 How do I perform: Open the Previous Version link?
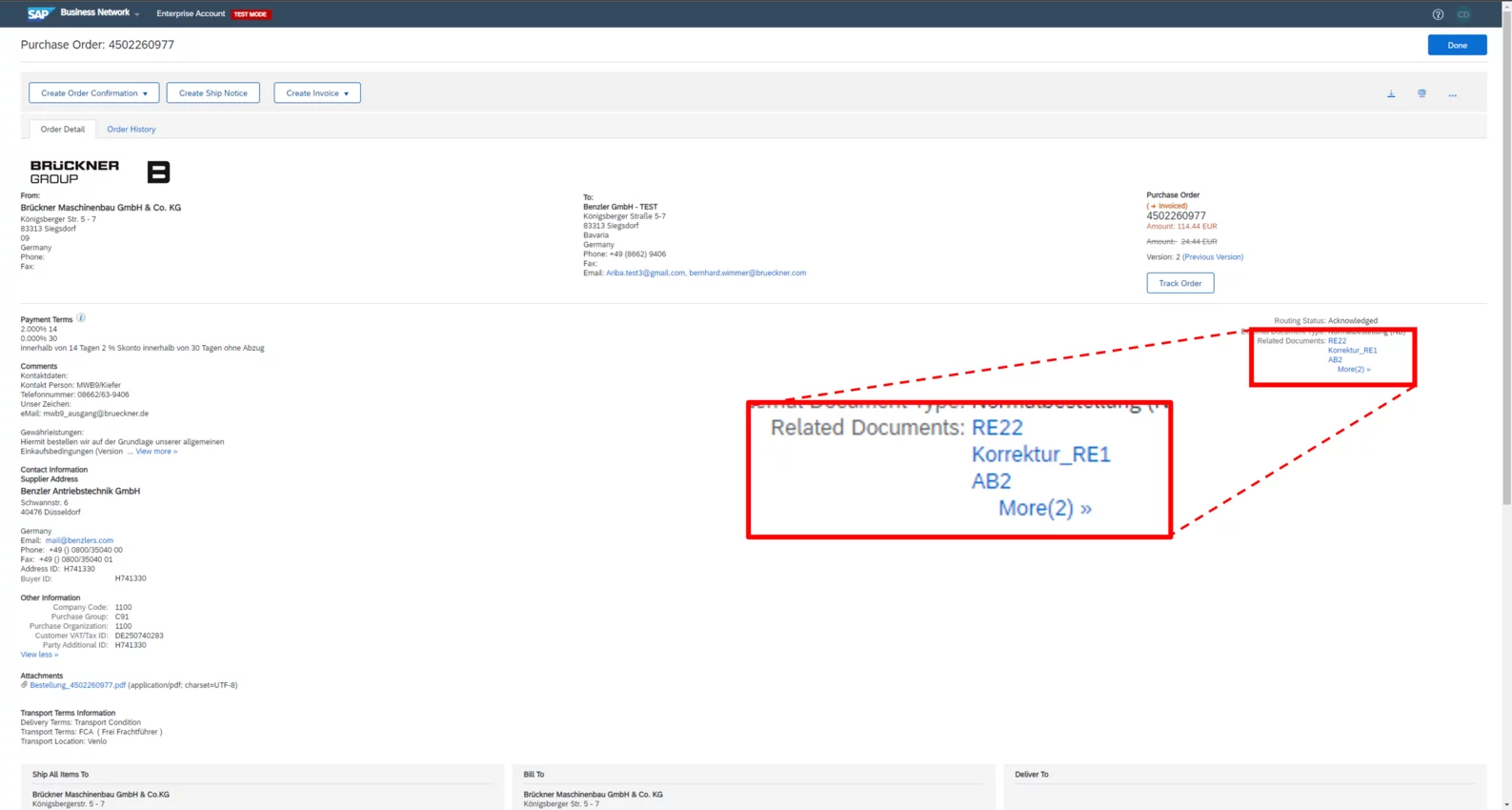coord(1212,257)
